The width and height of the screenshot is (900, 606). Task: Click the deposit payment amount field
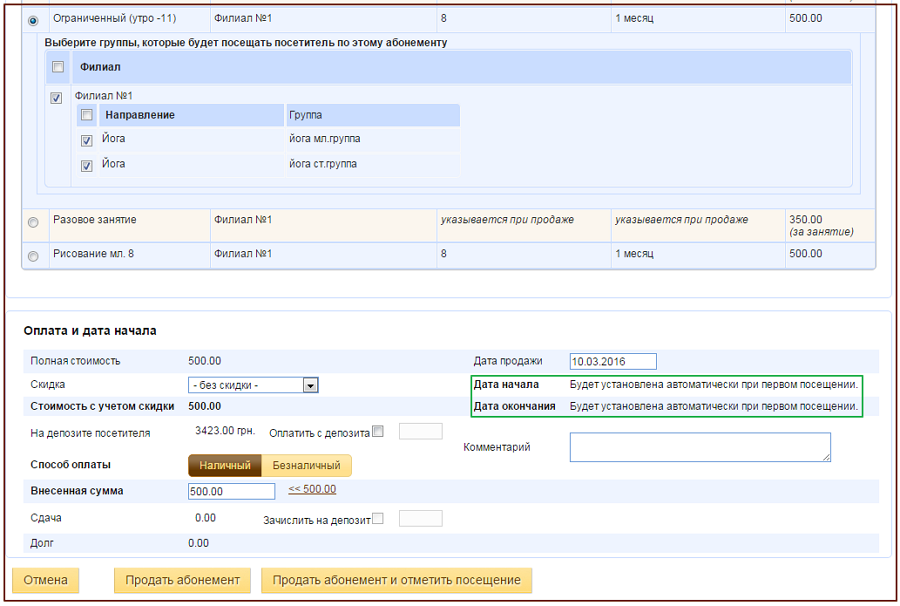point(421,431)
